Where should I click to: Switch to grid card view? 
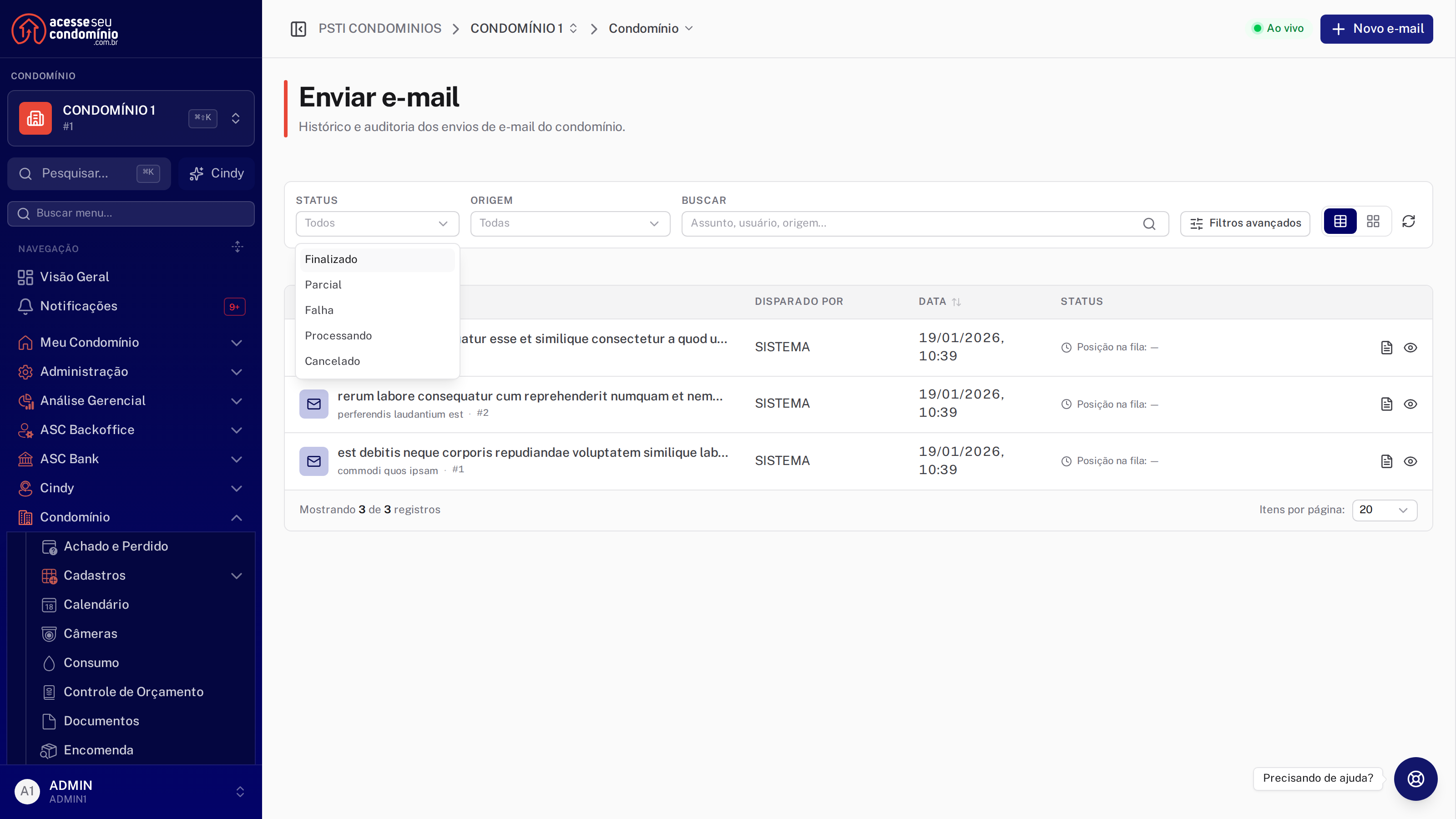1373,222
